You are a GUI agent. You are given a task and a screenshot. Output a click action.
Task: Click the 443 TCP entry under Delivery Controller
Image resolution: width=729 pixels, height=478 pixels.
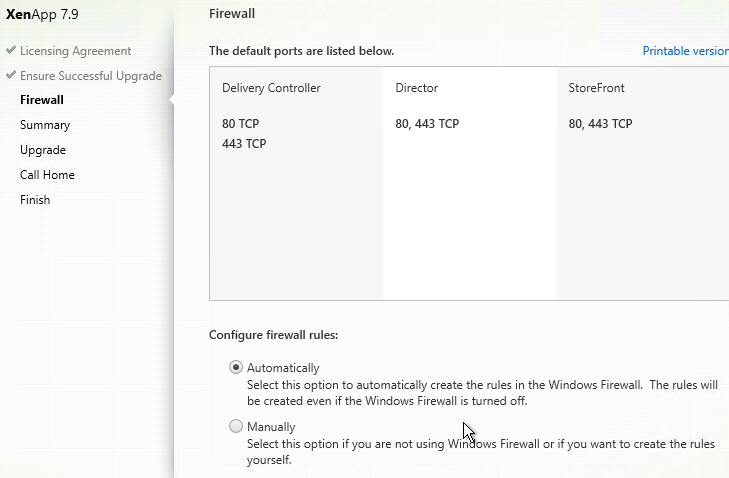[x=244, y=144]
